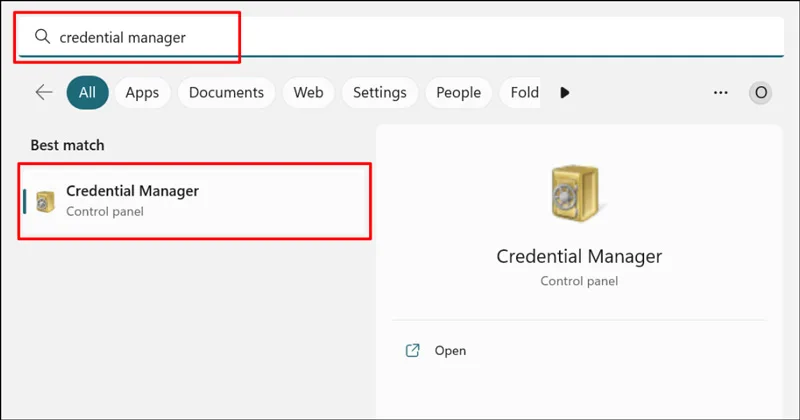Image resolution: width=800 pixels, height=420 pixels.
Task: Click the Open action link
Action: tap(450, 351)
